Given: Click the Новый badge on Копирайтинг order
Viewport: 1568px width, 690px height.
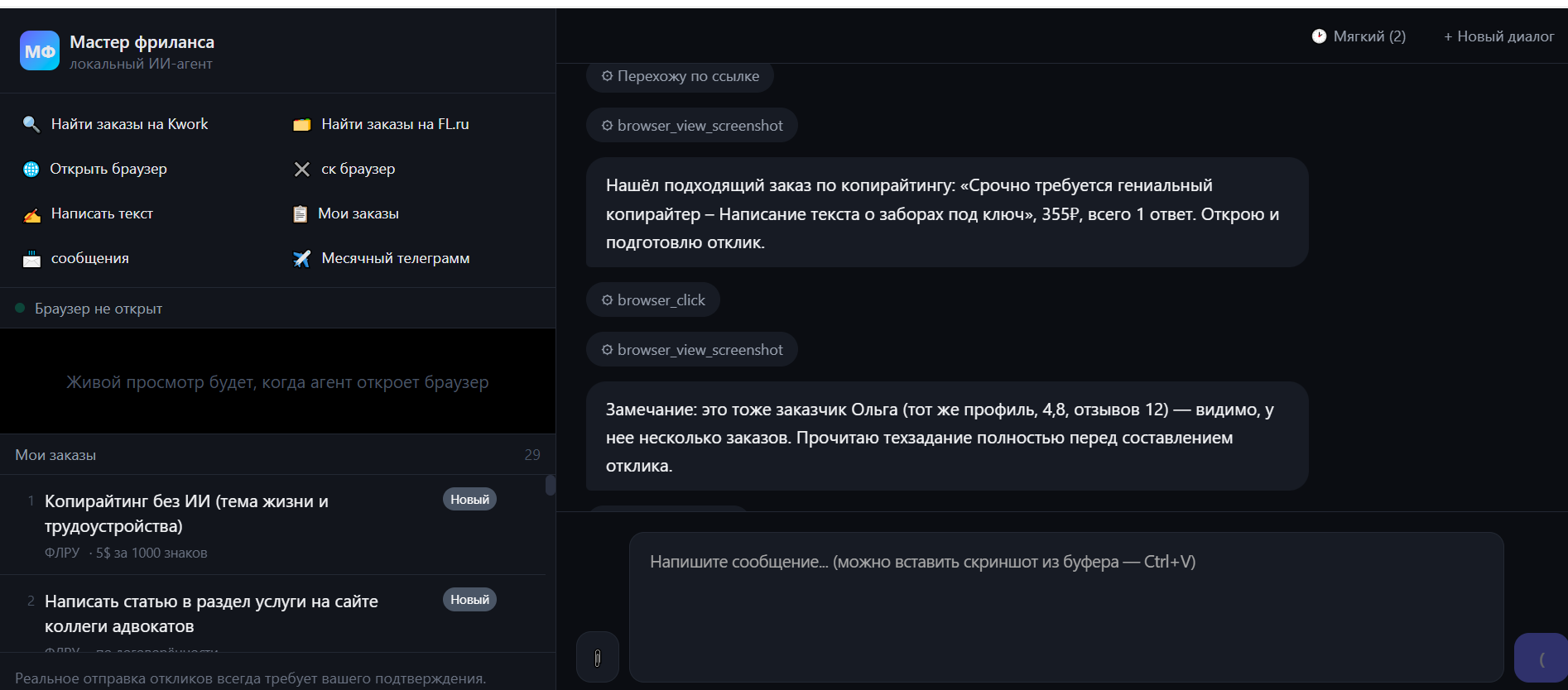Looking at the screenshot, I should pos(469,500).
